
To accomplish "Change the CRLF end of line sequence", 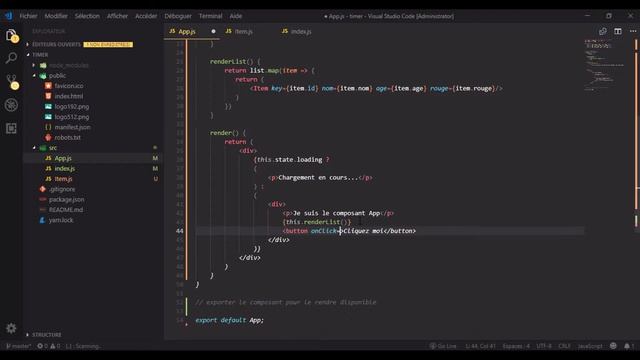I will [564, 346].
